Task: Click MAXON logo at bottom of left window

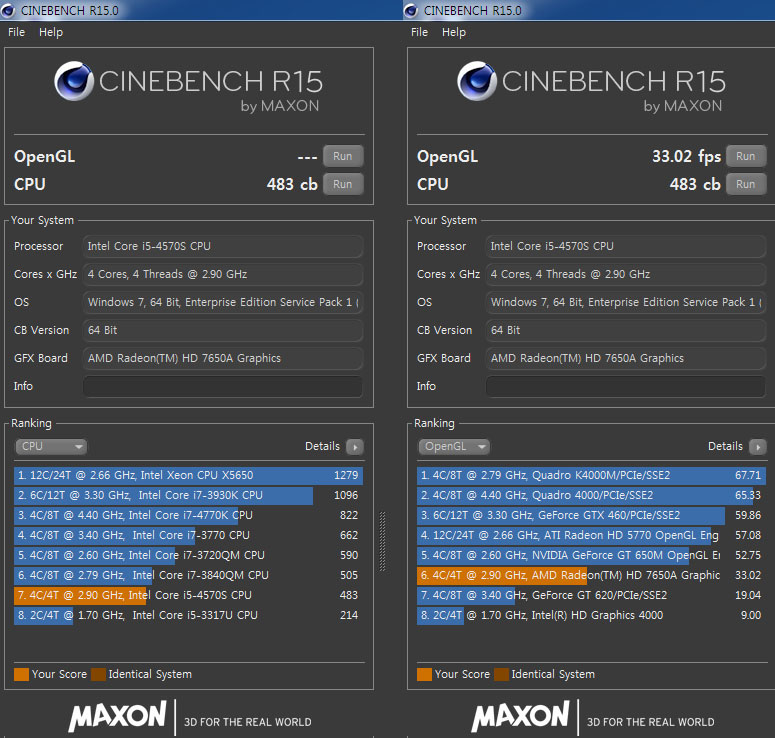Action: 117,716
